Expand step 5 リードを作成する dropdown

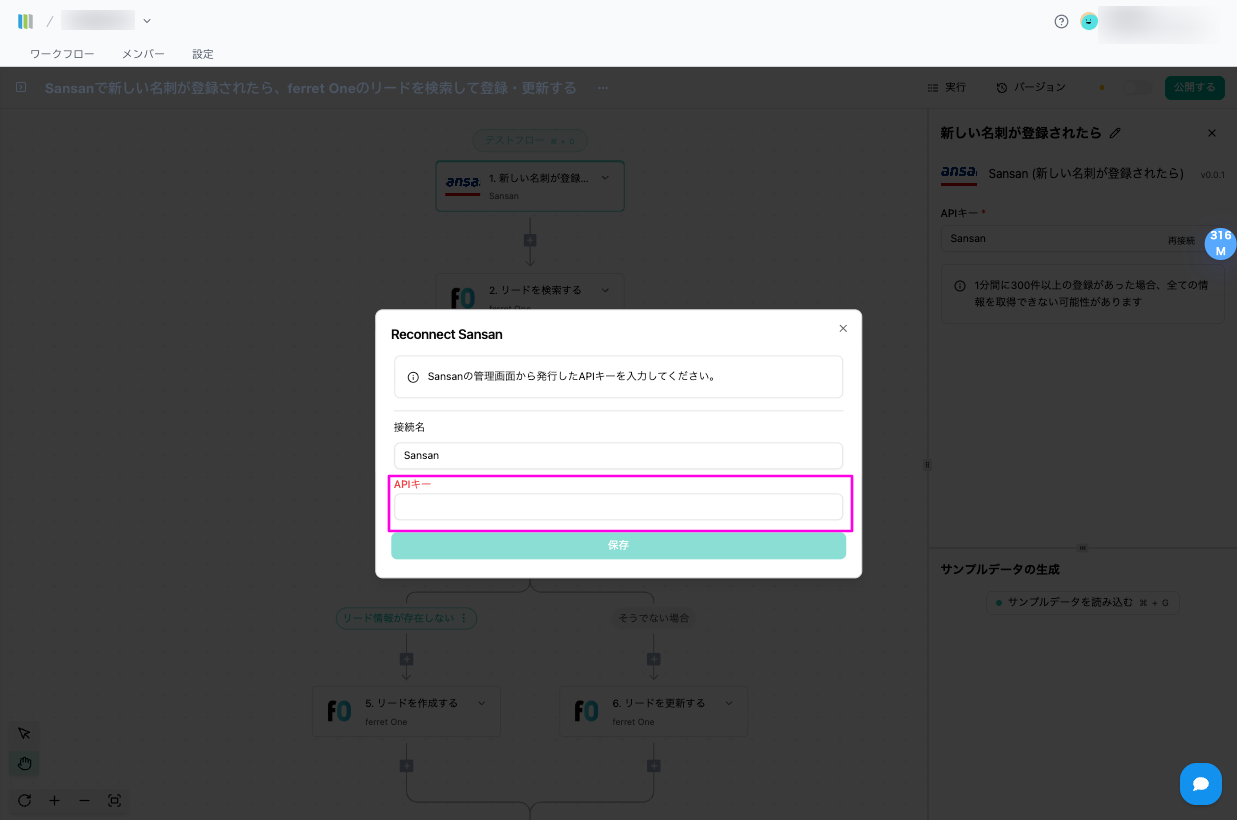[x=481, y=703]
